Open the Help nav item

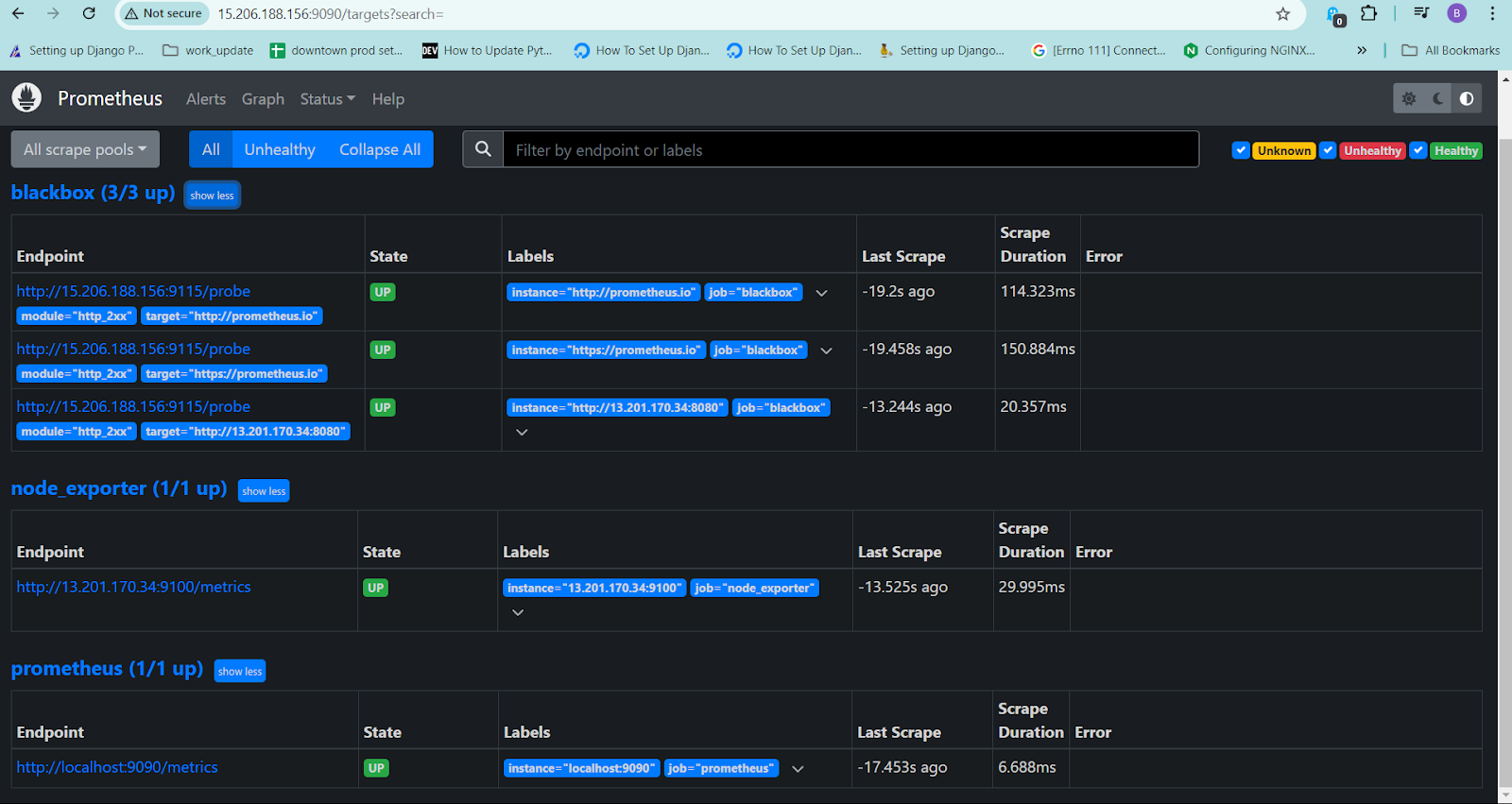[x=387, y=98]
